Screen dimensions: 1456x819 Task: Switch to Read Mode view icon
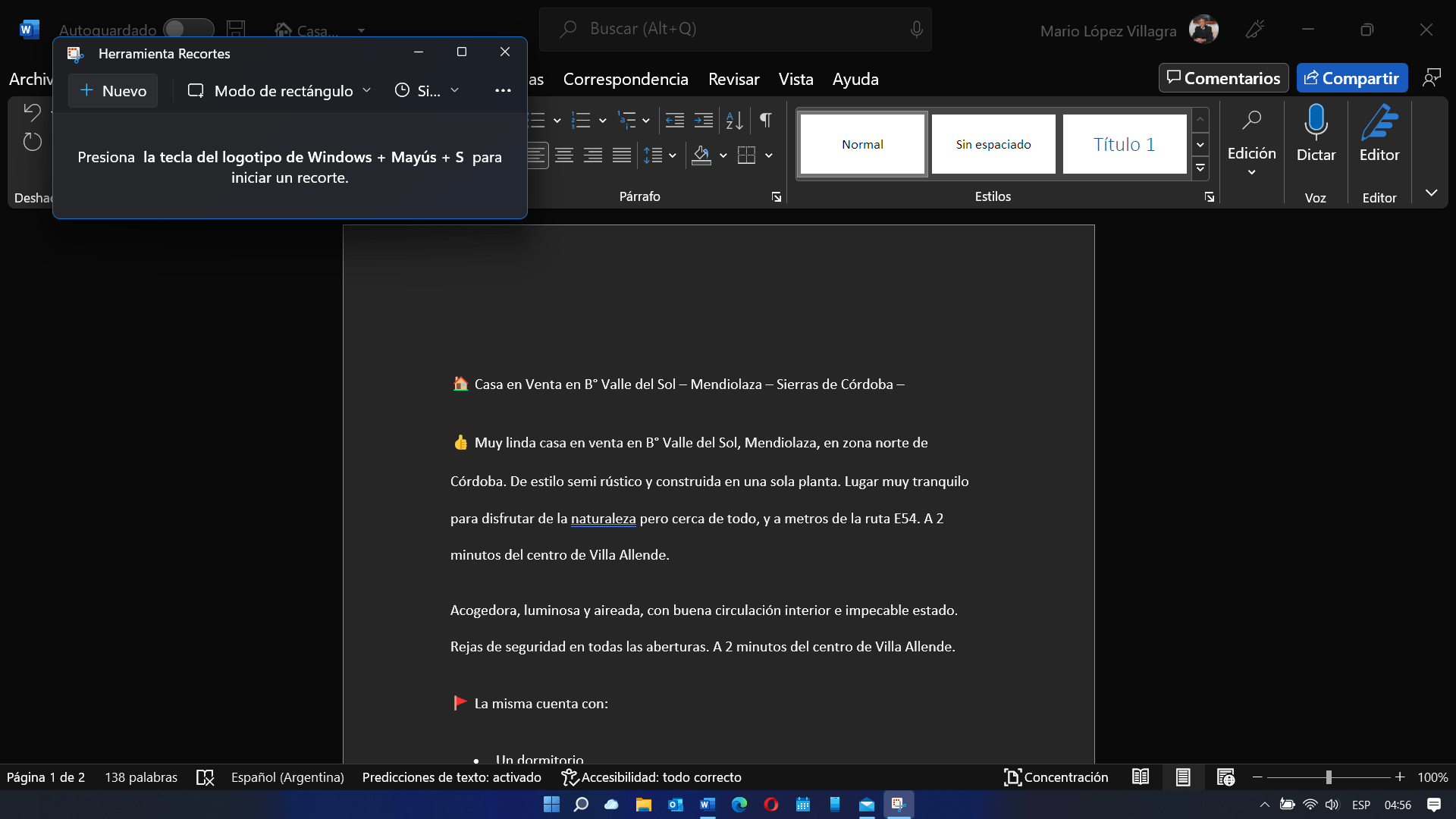pos(1141,777)
